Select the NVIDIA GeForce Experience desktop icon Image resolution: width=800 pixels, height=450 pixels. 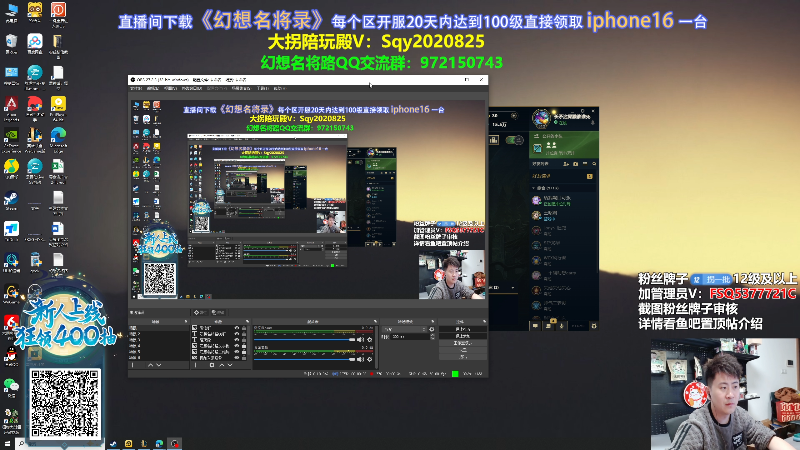point(11,136)
